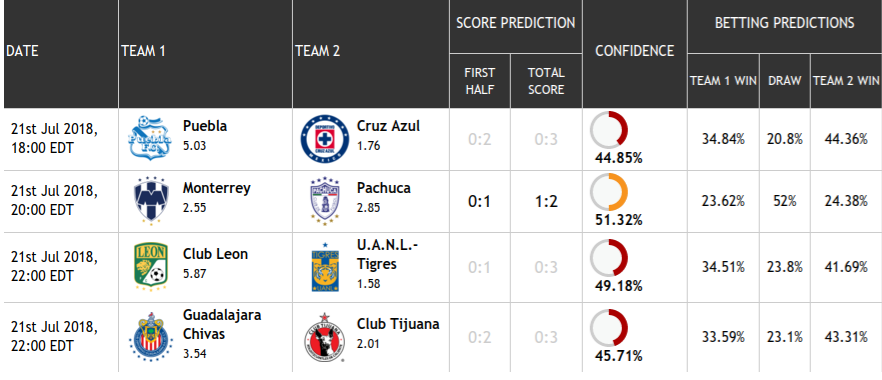Image resolution: width=882 pixels, height=380 pixels.
Task: Click the orange 51.32% confidence gauge
Action: click(609, 192)
